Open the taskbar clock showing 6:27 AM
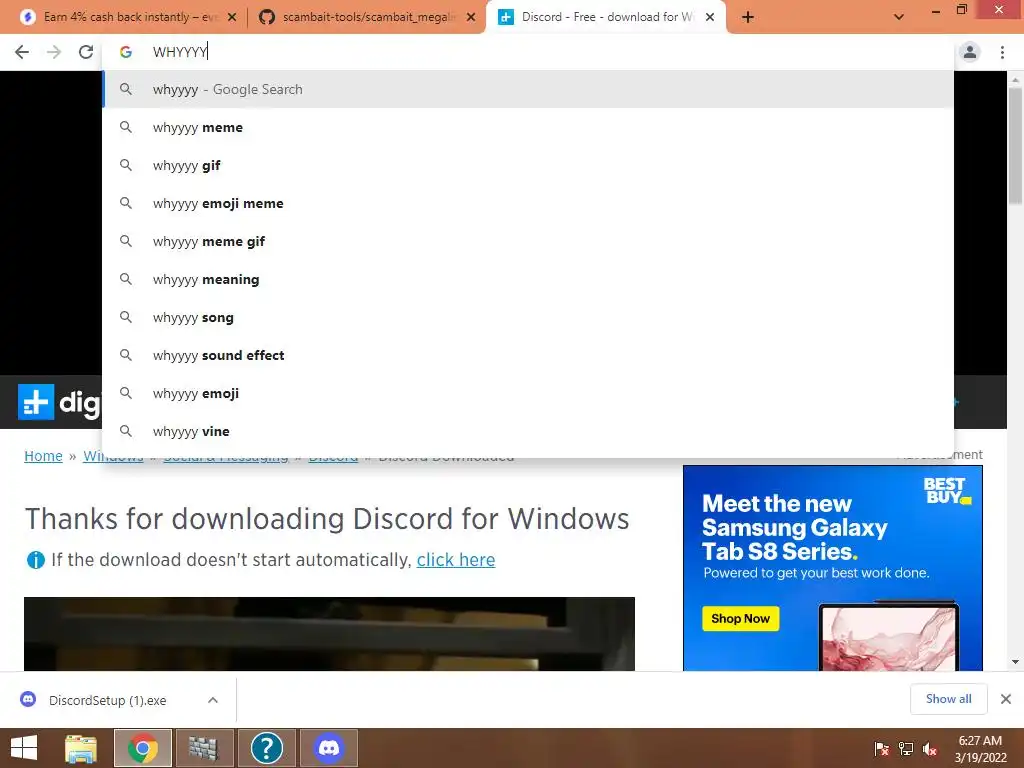1024x768 pixels. [980, 748]
